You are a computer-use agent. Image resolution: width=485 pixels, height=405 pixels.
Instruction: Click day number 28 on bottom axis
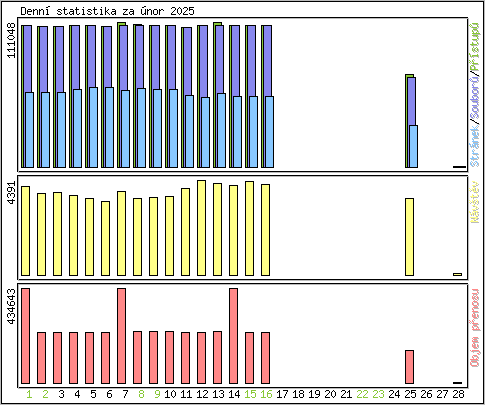tap(458, 394)
